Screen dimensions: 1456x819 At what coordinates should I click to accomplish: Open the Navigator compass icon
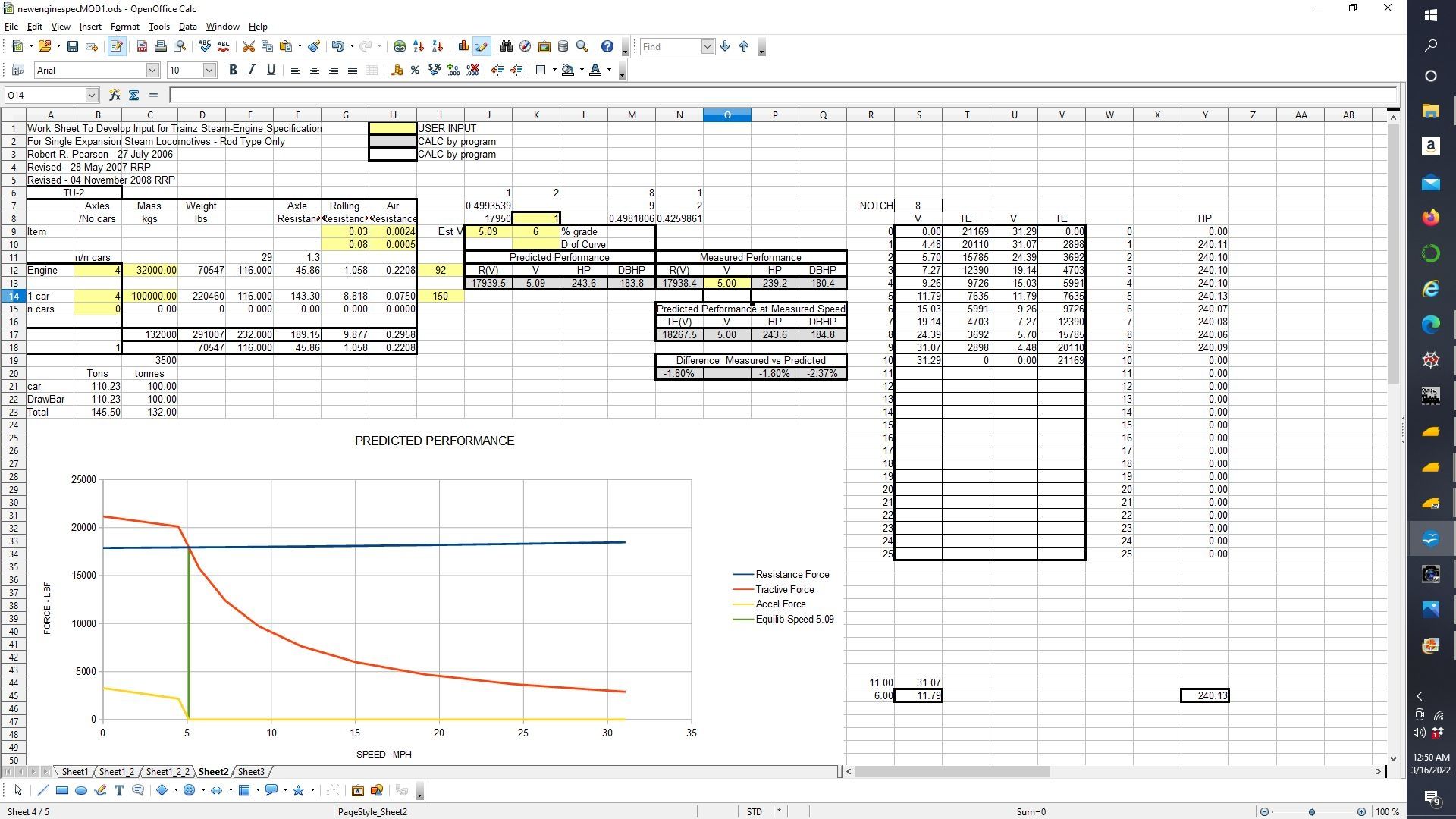(x=525, y=47)
